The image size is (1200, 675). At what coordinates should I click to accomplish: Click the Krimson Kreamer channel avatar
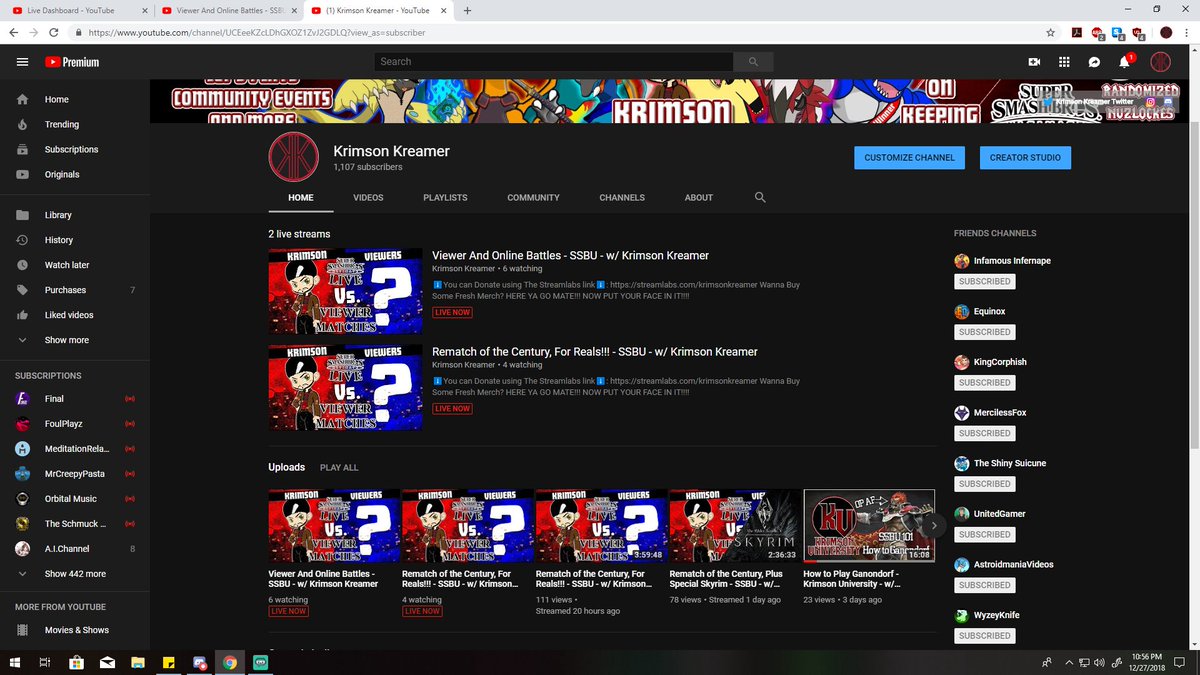pyautogui.click(x=293, y=159)
